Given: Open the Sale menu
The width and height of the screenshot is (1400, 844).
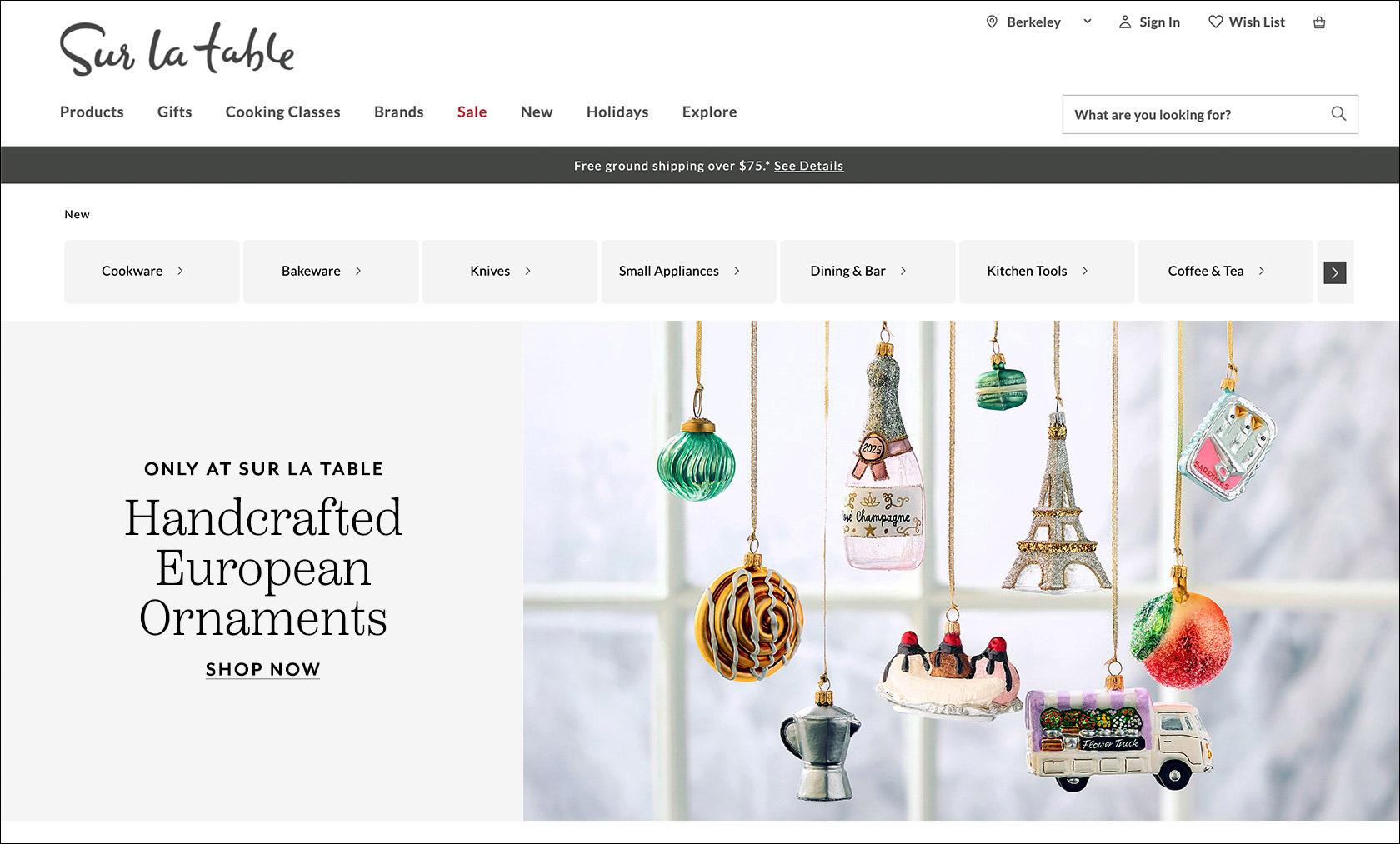Looking at the screenshot, I should (472, 112).
